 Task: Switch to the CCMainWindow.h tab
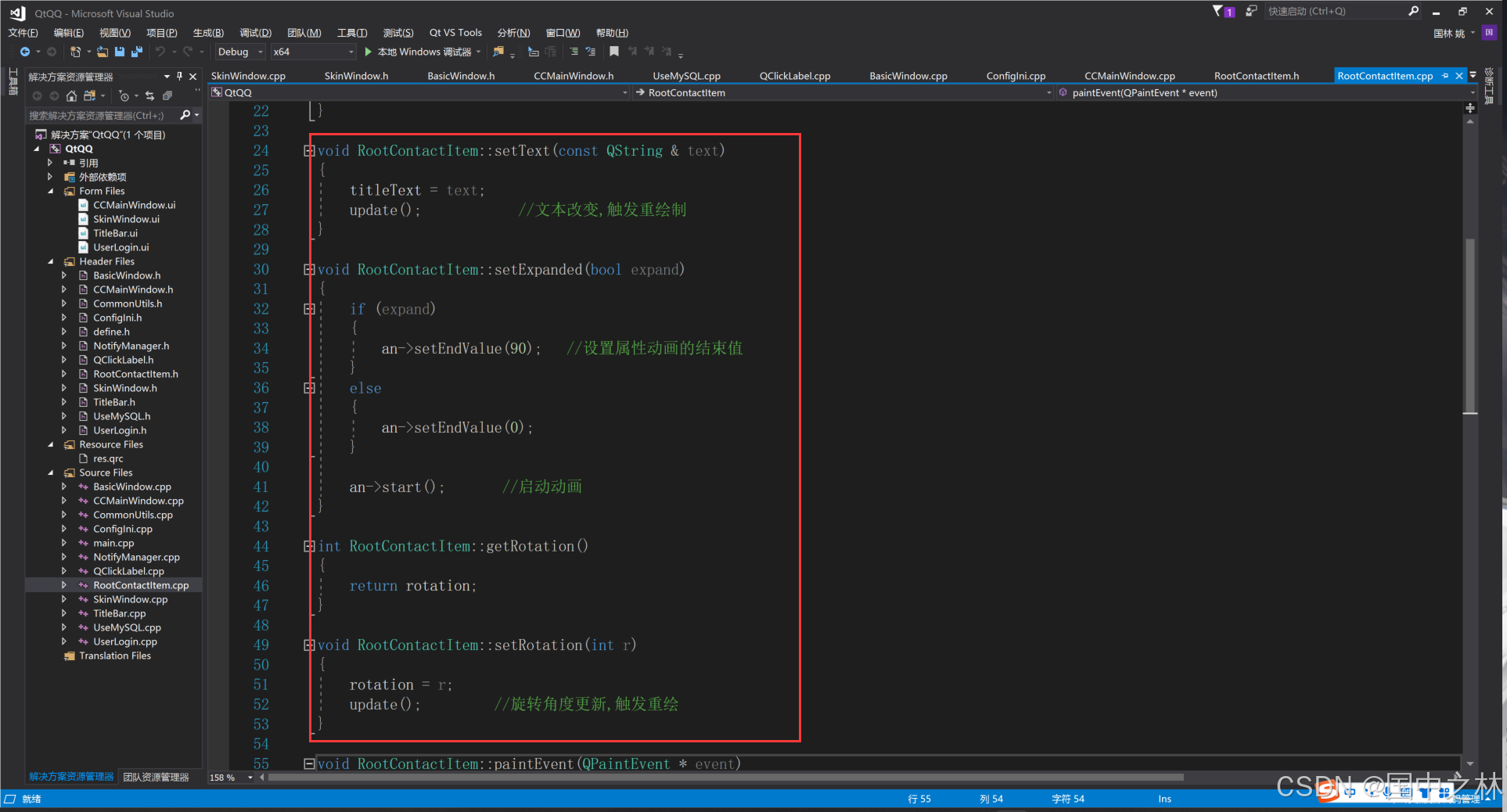coord(574,76)
